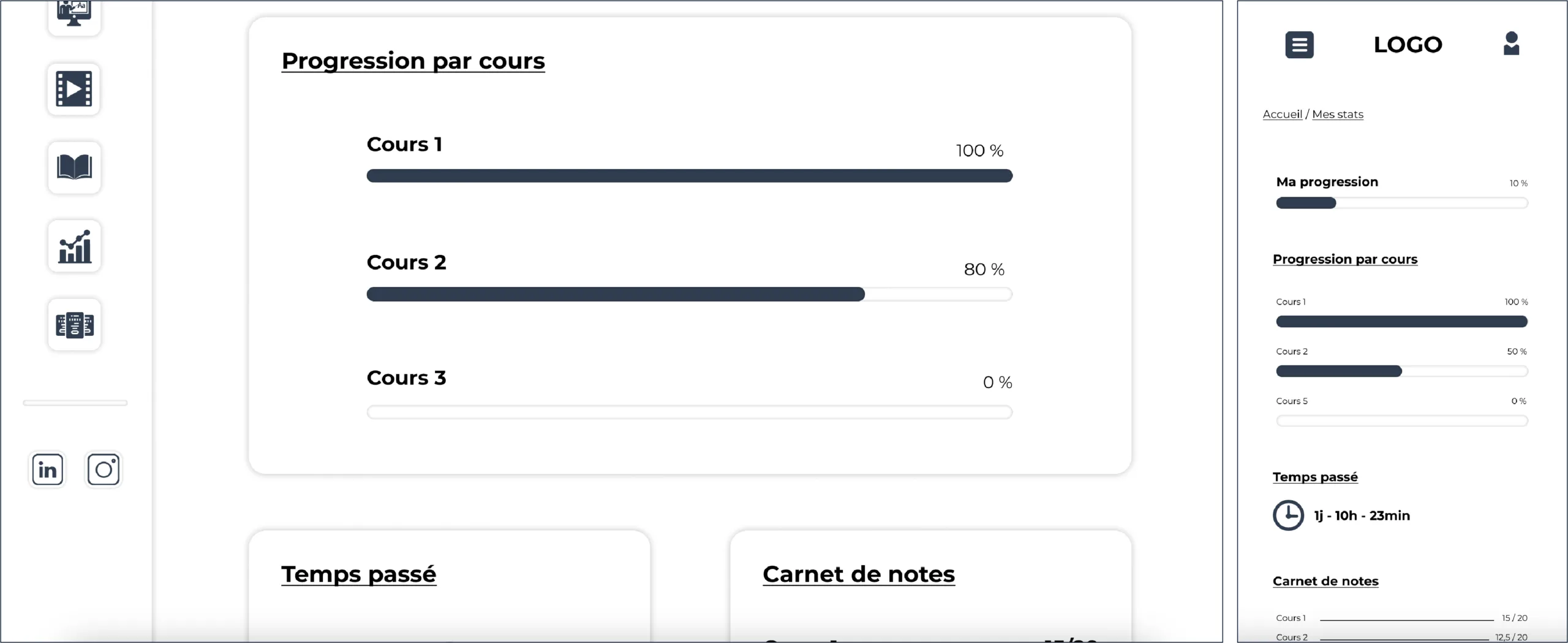Open the hamburger menu in mobile view
The image size is (1568, 643).
(1299, 45)
